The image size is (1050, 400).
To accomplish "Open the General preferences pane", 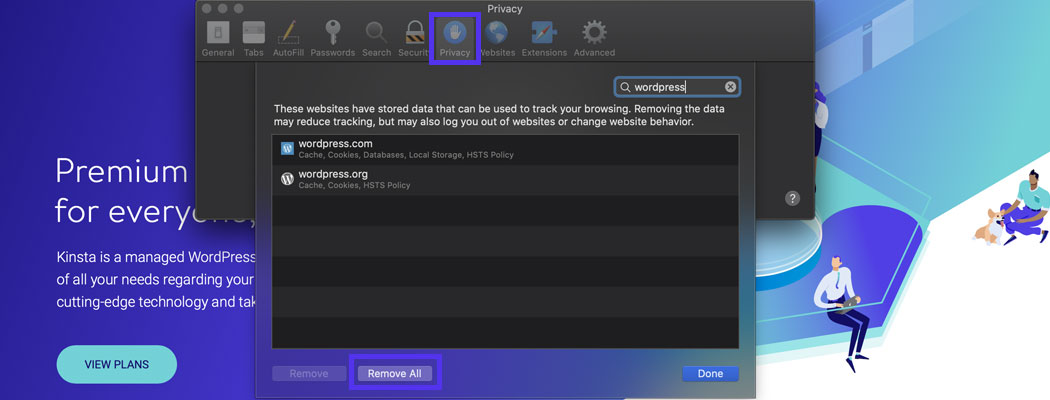I will [217, 38].
